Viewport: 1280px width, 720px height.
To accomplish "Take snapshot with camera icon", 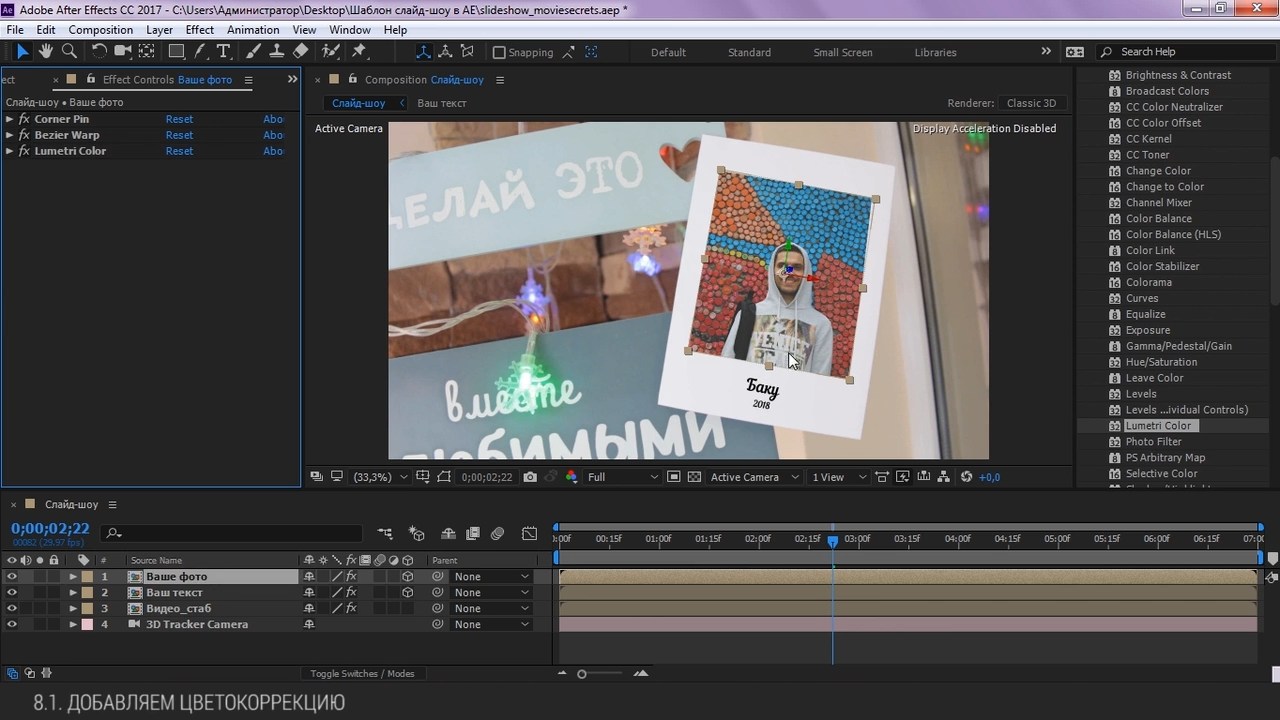I will pos(530,477).
